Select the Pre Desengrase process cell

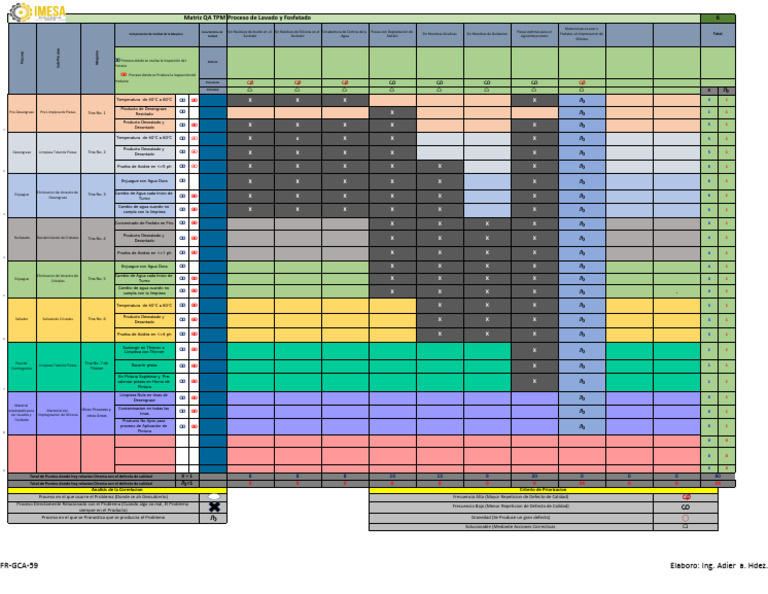point(22,112)
